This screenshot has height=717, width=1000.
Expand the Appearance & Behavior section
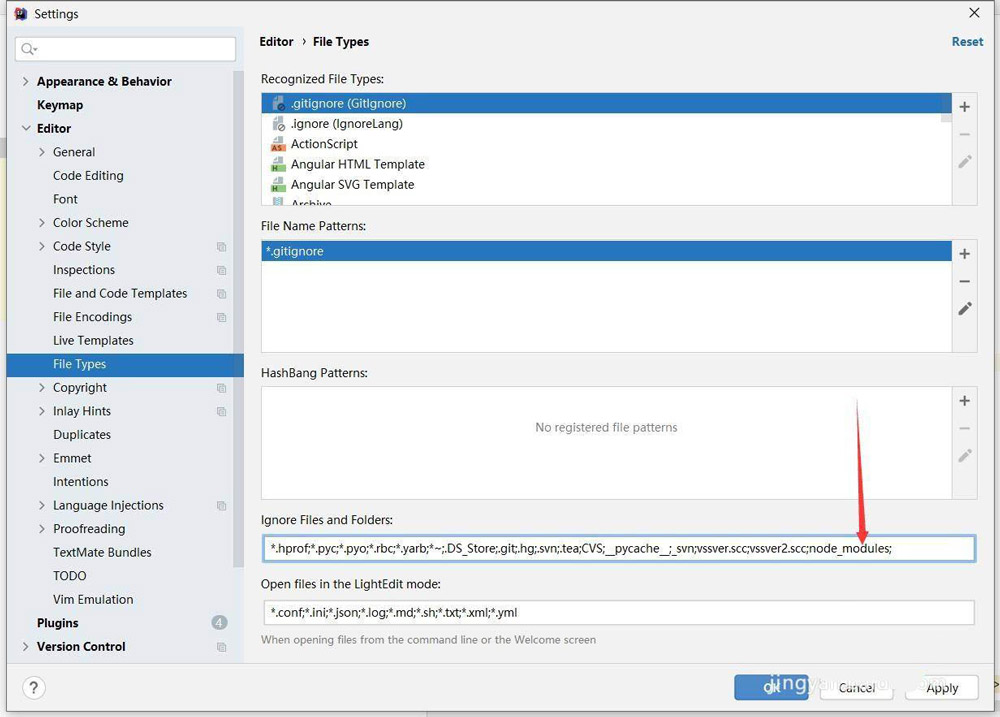(x=25, y=81)
